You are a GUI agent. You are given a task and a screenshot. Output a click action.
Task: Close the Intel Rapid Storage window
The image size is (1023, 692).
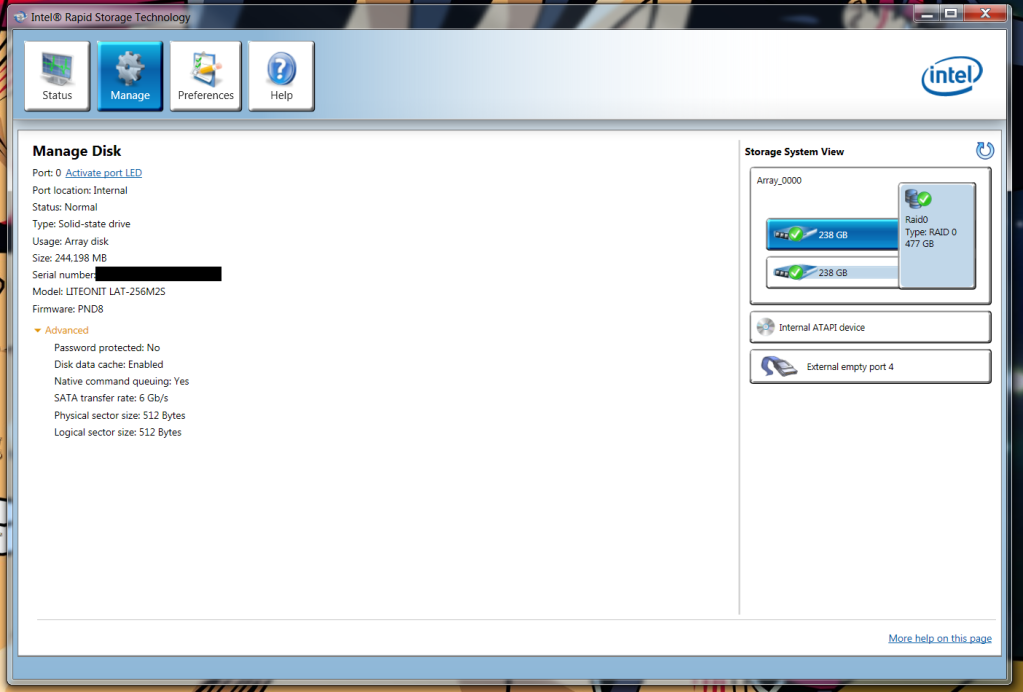(x=985, y=14)
